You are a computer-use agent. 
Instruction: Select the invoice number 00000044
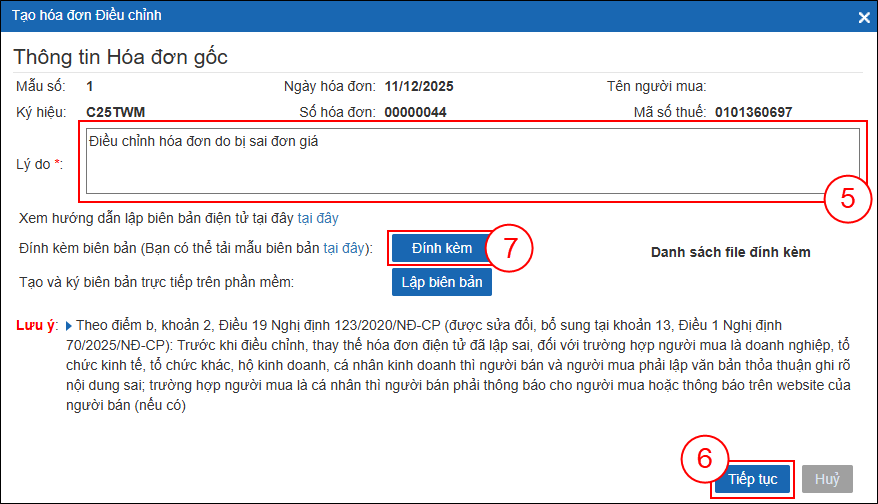click(x=415, y=112)
